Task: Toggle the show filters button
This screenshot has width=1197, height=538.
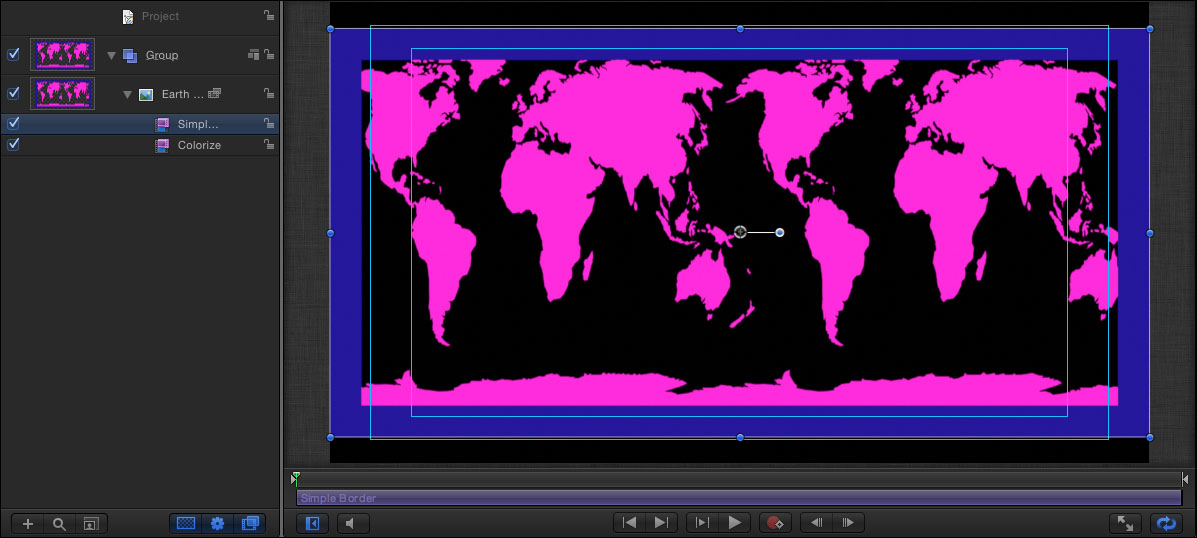Action: click(250, 523)
